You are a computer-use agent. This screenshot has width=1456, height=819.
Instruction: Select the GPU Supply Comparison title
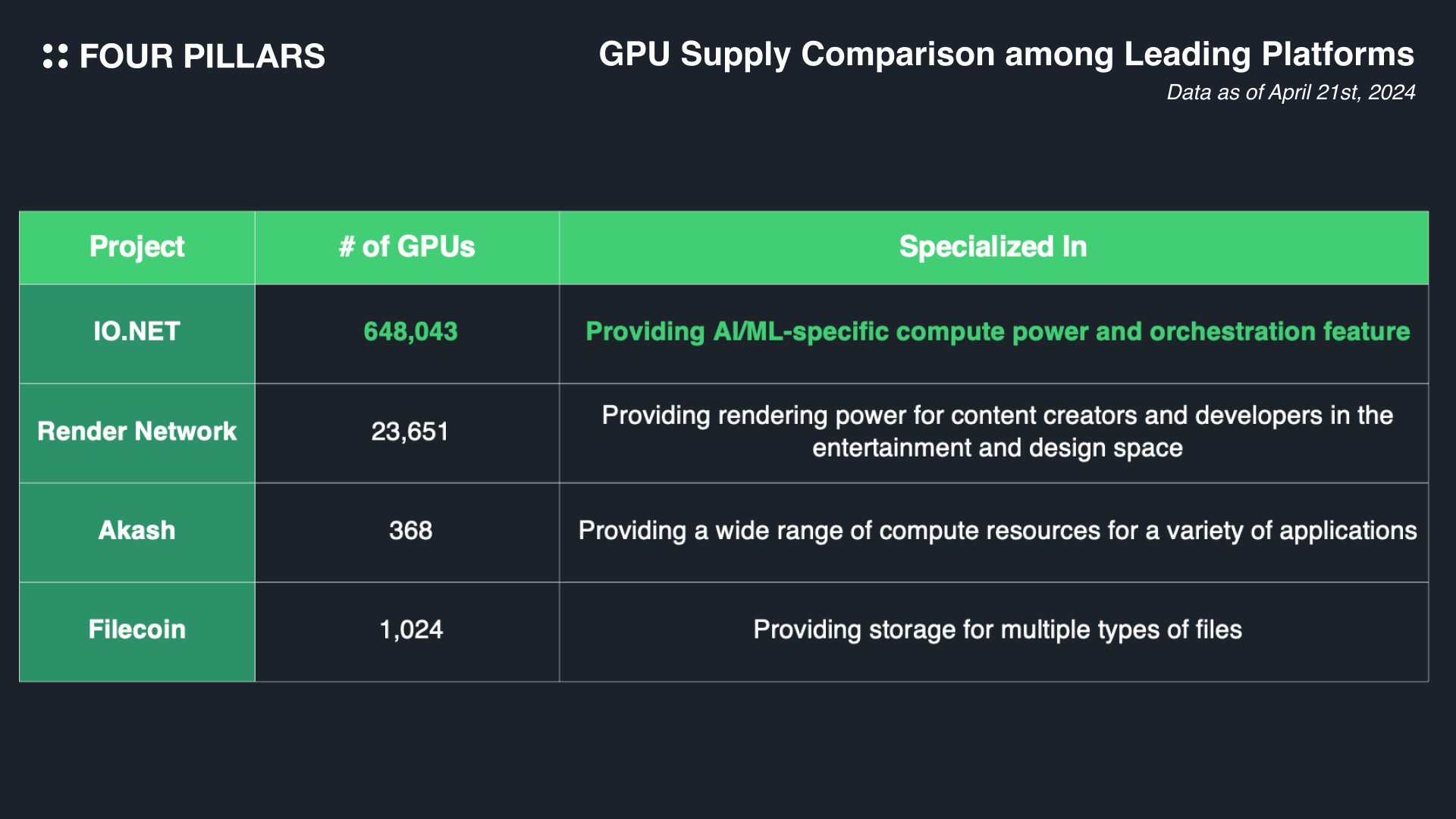tap(1006, 55)
